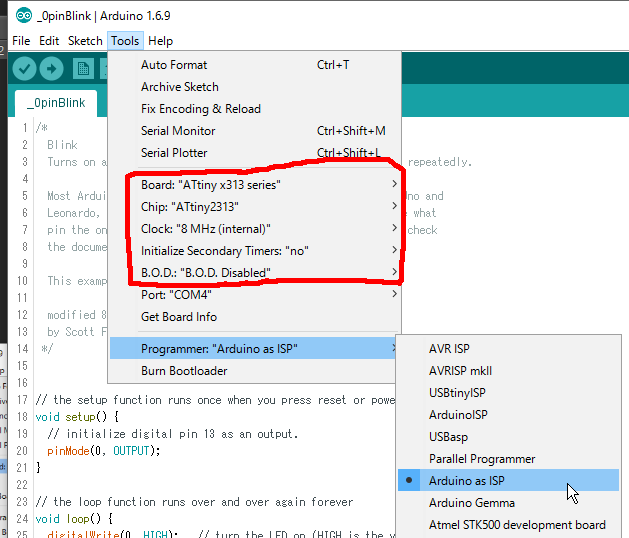Screen dimensions: 629x538
Task: Select ArduinoISP programmer
Action: 508,415
